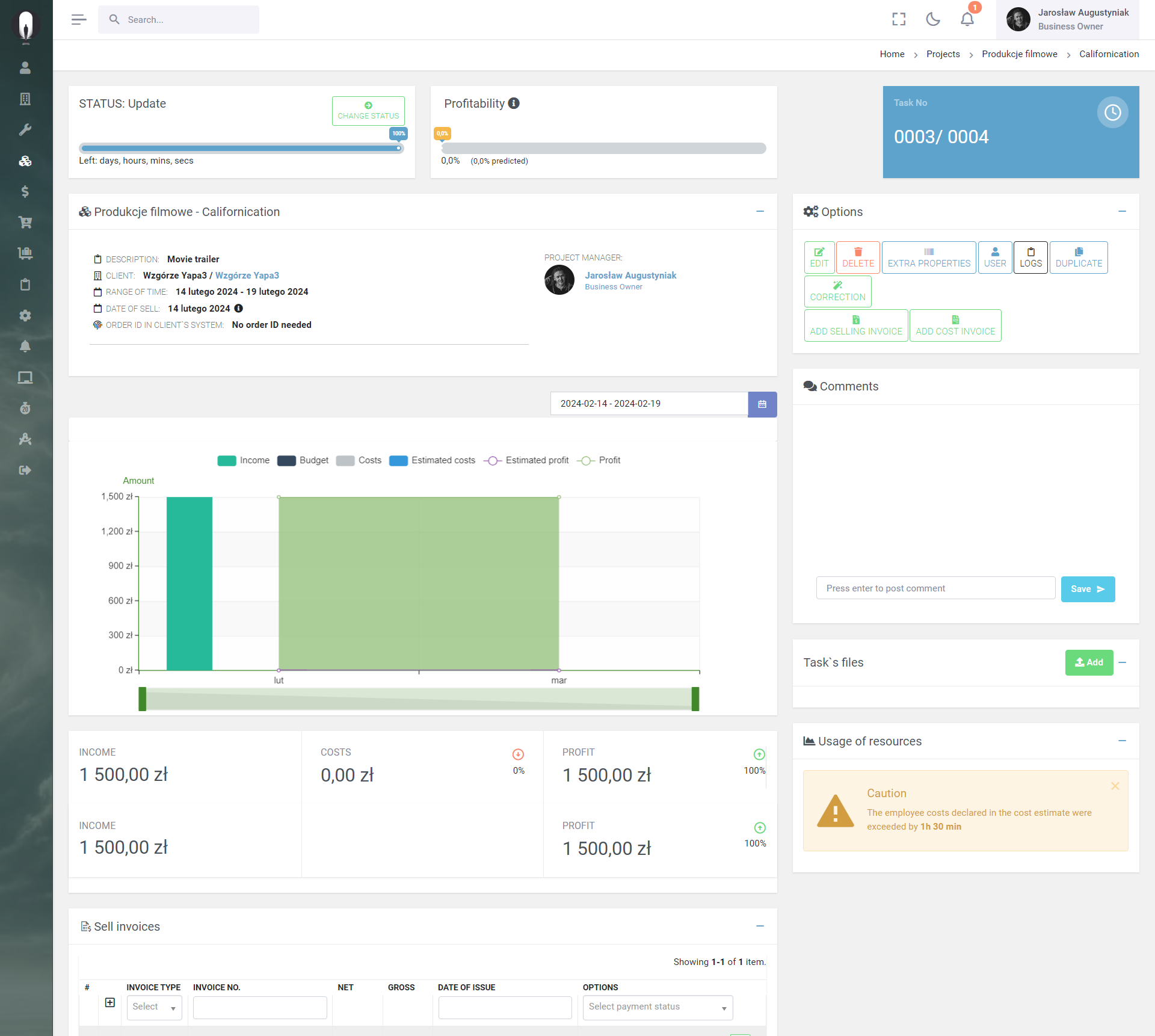
Task: Click the logout icon in sidebar
Action: coord(25,470)
